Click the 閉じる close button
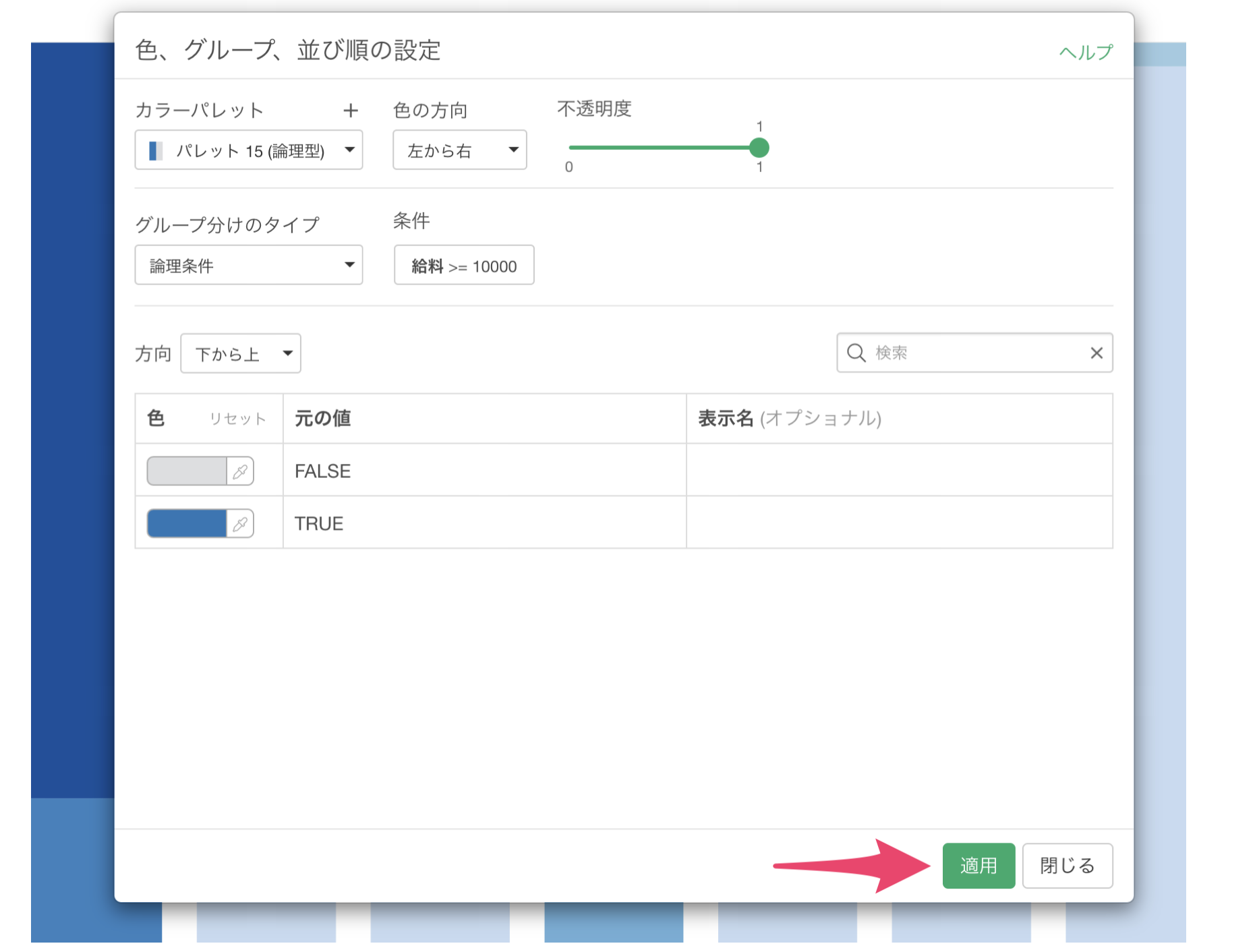Screen dimensions: 1257x952 [1067, 866]
